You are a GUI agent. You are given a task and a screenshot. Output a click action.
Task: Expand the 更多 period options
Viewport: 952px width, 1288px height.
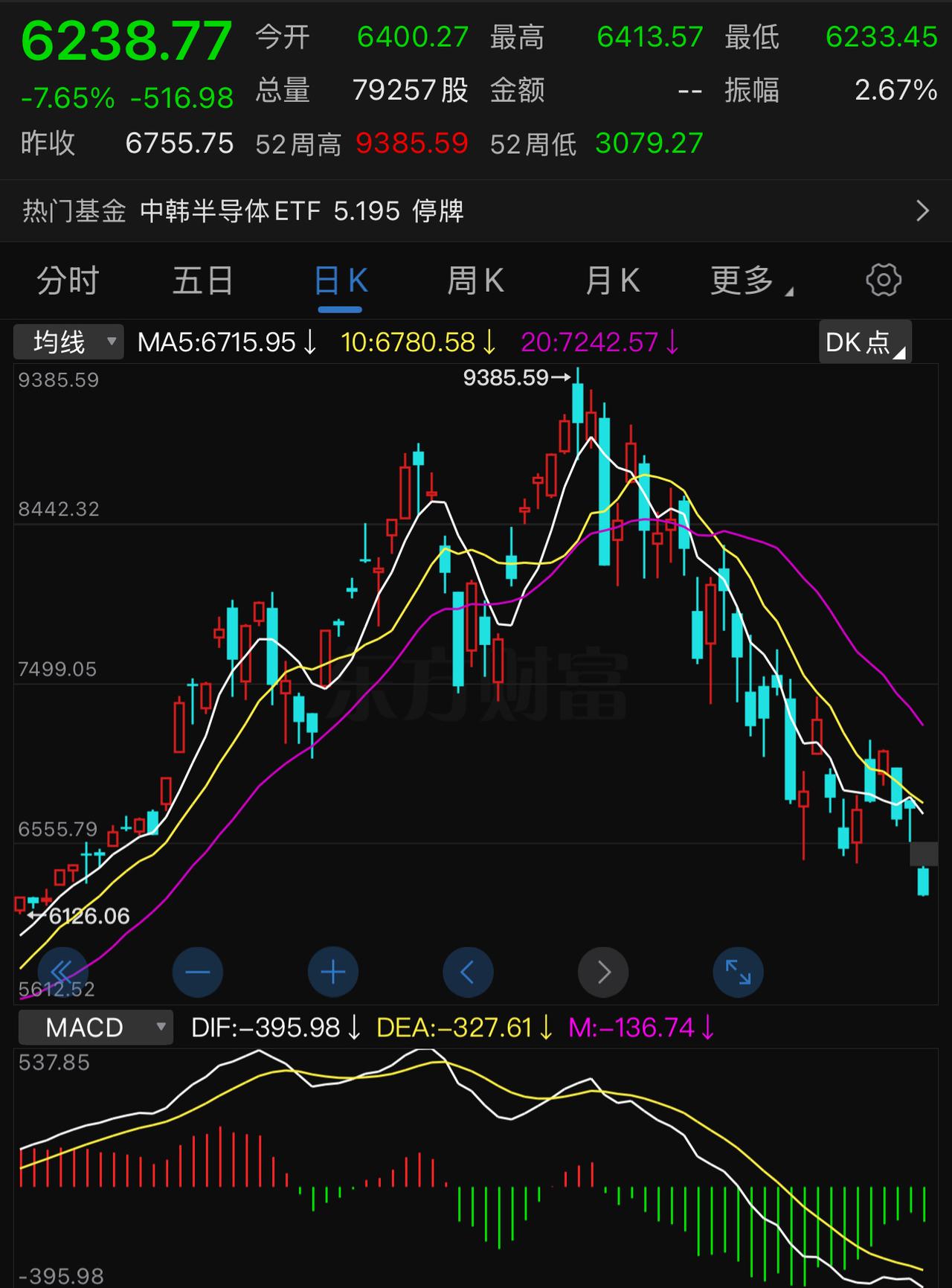coord(751,281)
